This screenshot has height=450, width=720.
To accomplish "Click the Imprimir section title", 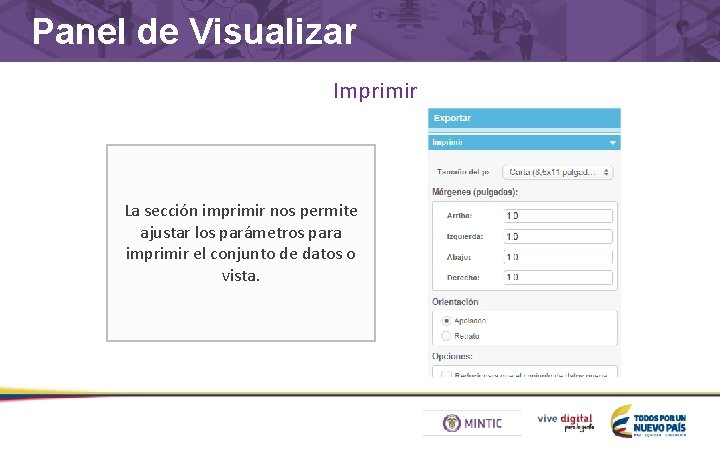I will 447,142.
